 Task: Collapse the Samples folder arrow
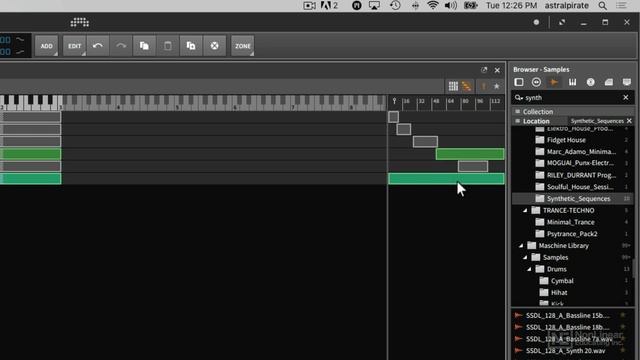coord(525,258)
